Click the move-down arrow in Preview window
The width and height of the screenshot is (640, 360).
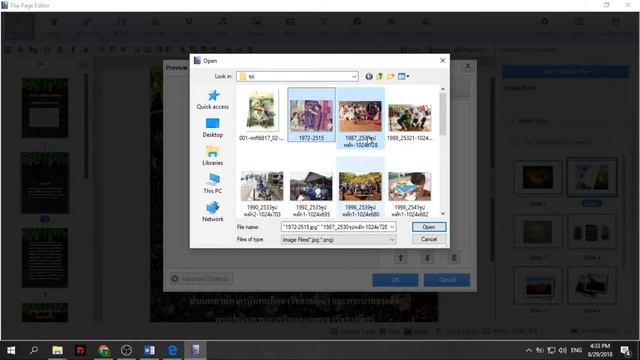[x=427, y=258]
